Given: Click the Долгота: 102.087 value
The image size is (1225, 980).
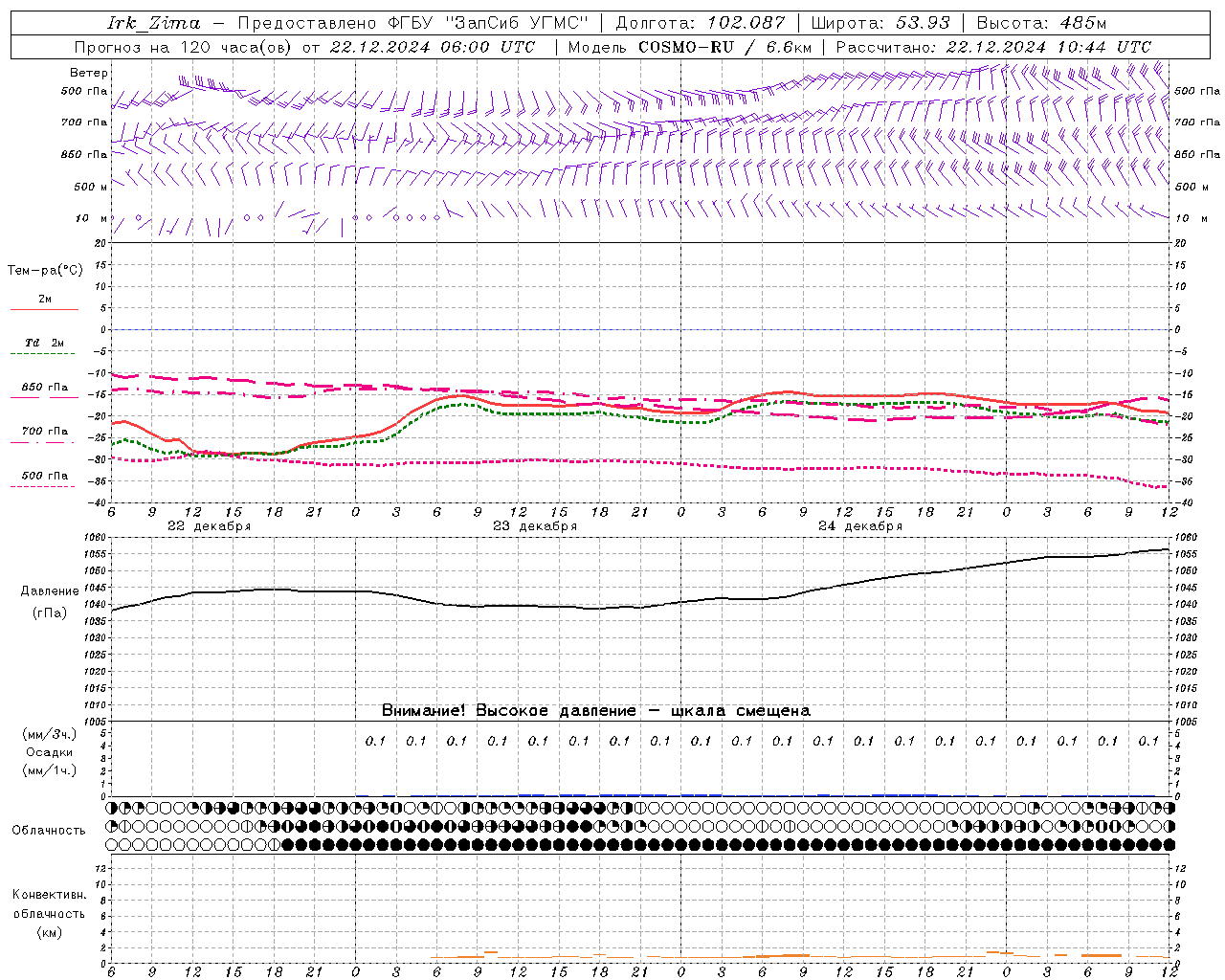Looking at the screenshot, I should click(x=701, y=23).
